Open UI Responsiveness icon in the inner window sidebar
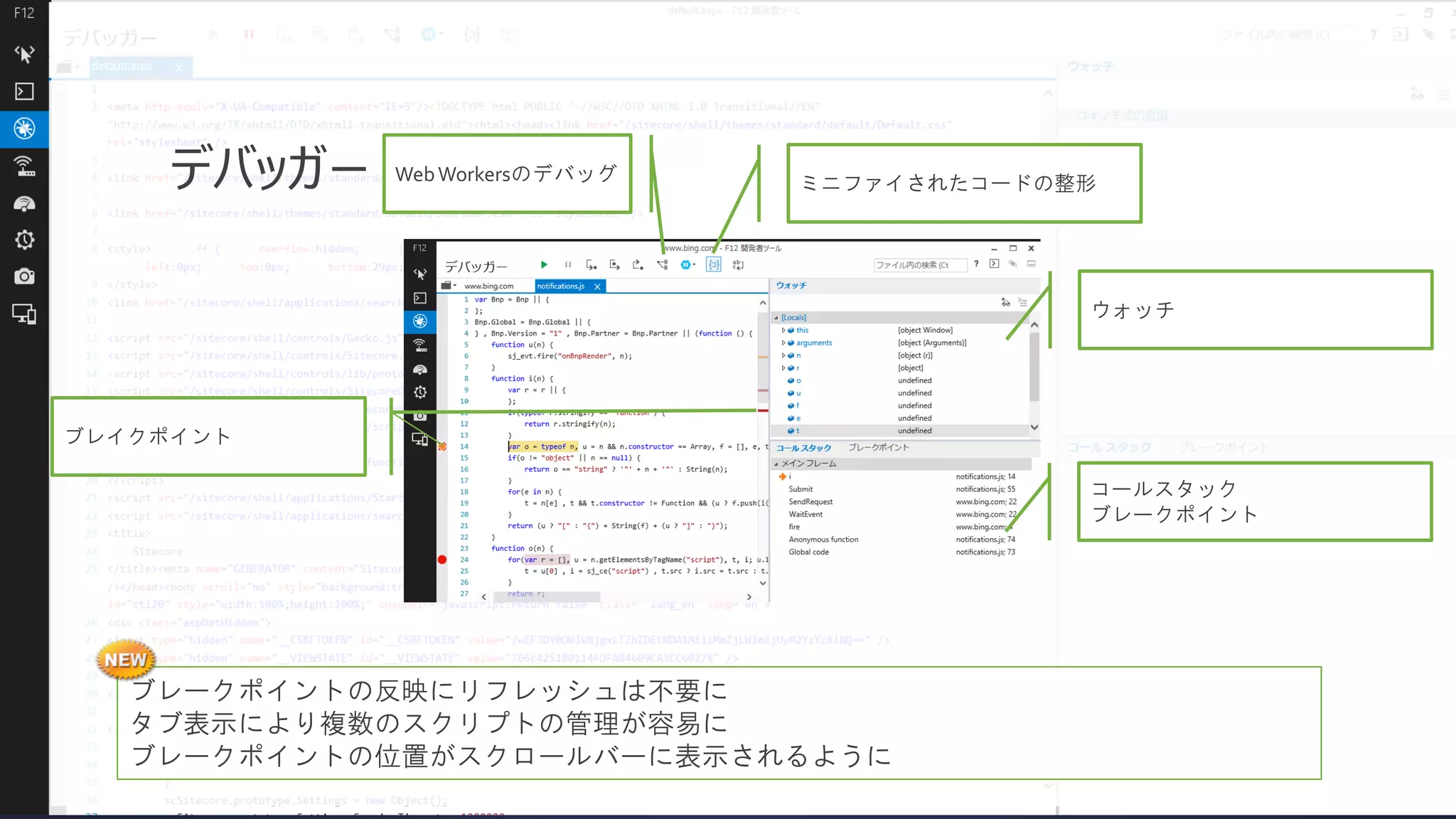Image resolution: width=1456 pixels, height=819 pixels. (x=420, y=370)
